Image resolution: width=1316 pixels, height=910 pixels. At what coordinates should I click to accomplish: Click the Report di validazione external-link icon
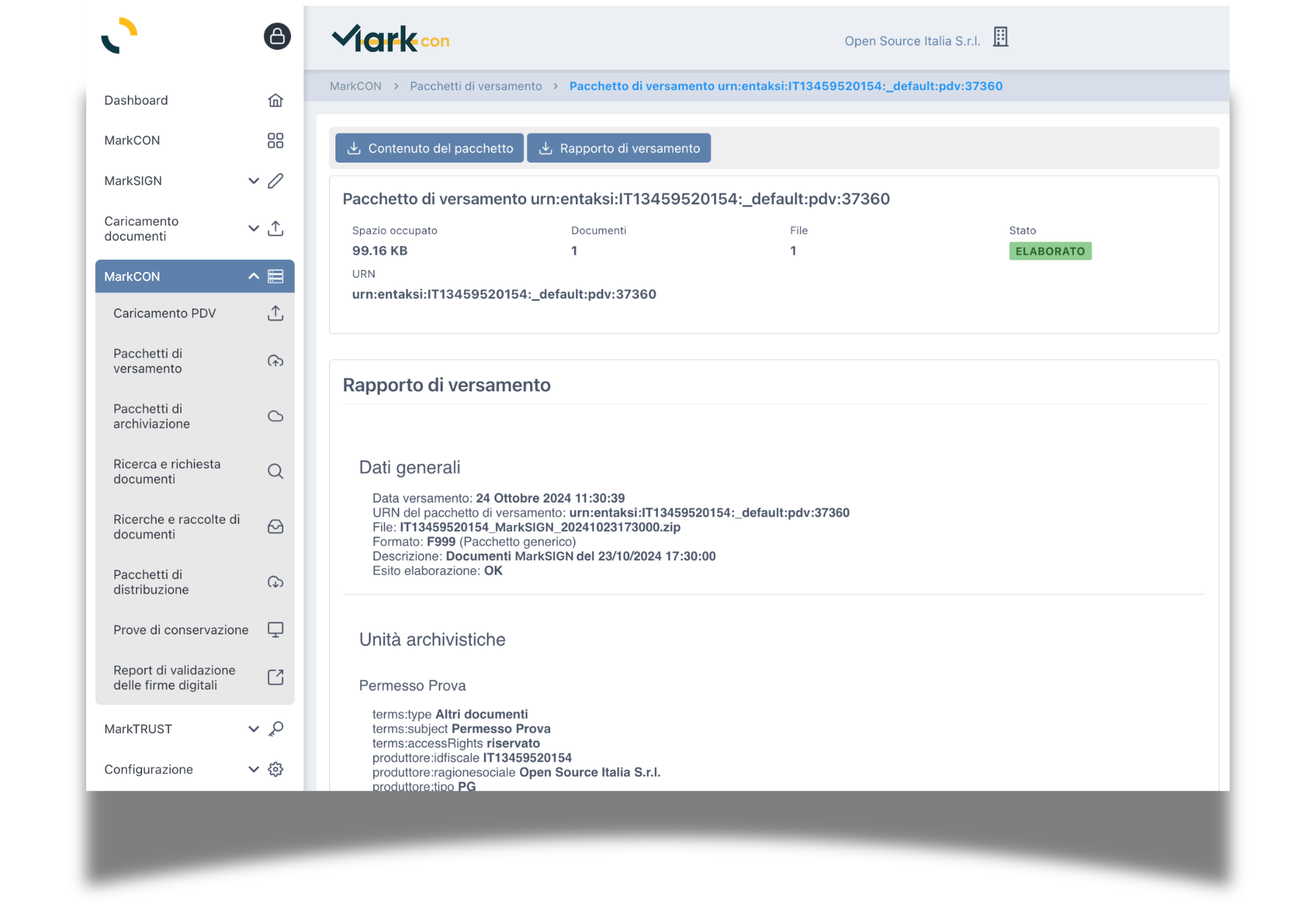coord(276,677)
